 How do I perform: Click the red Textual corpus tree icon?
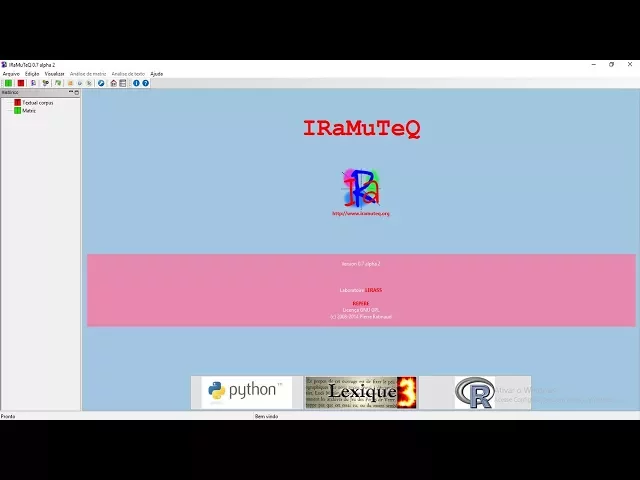tap(18, 102)
